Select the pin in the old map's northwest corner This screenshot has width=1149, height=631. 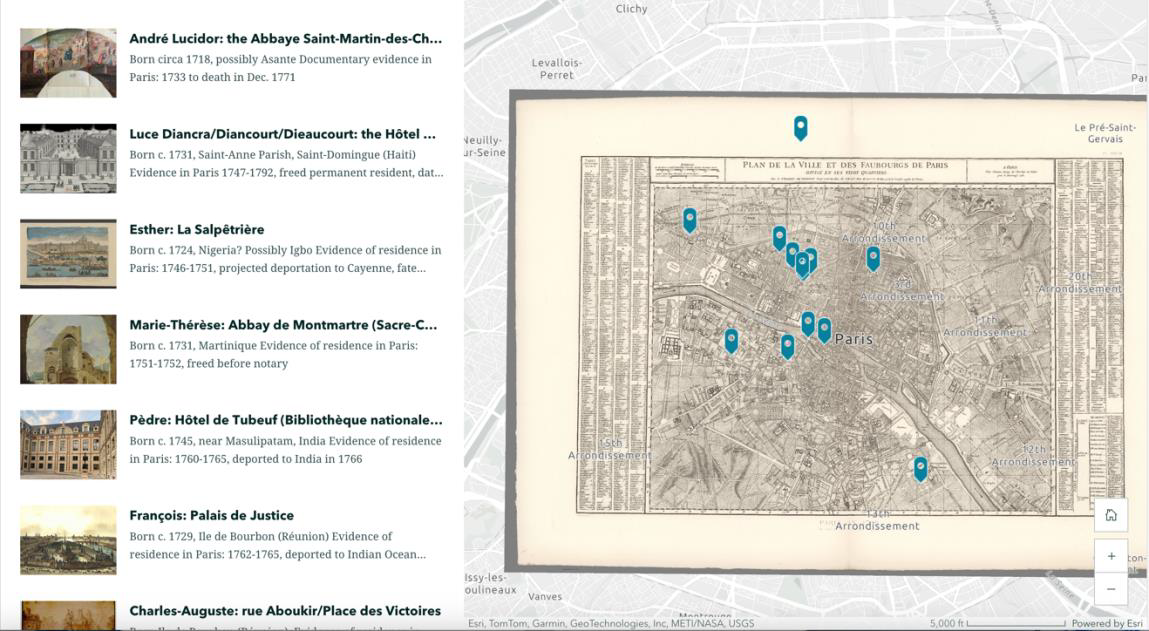(x=690, y=220)
